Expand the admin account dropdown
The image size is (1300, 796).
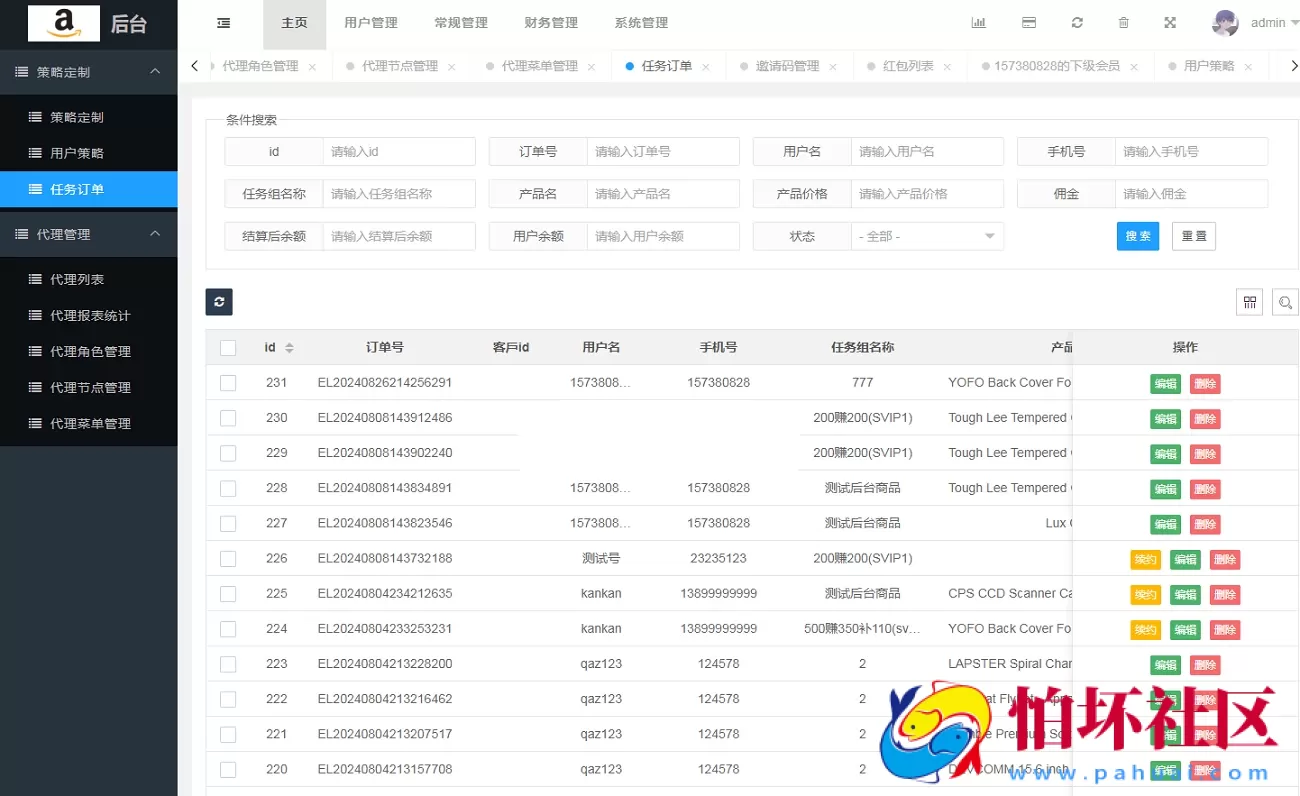click(x=1265, y=22)
